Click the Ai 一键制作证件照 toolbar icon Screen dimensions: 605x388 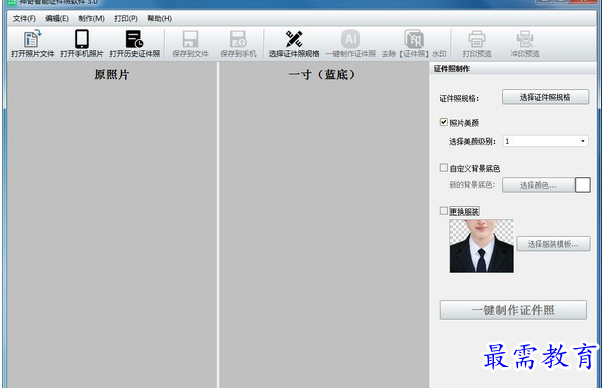[350, 43]
